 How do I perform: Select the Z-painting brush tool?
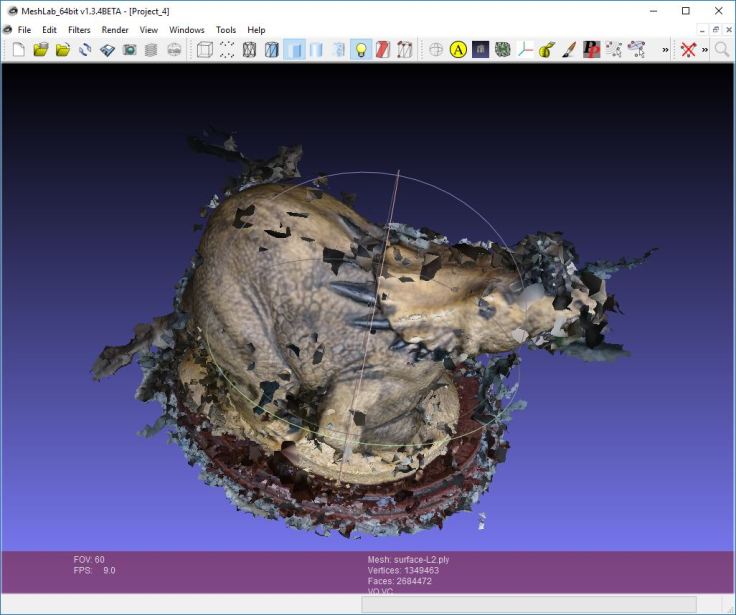tap(569, 49)
